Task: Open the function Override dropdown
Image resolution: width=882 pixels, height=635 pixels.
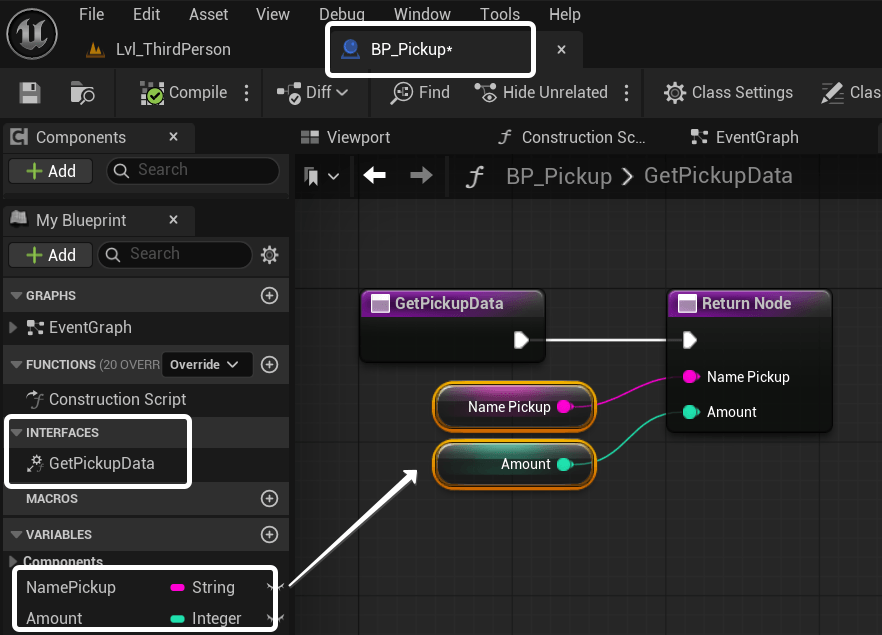Action: pyautogui.click(x=206, y=364)
